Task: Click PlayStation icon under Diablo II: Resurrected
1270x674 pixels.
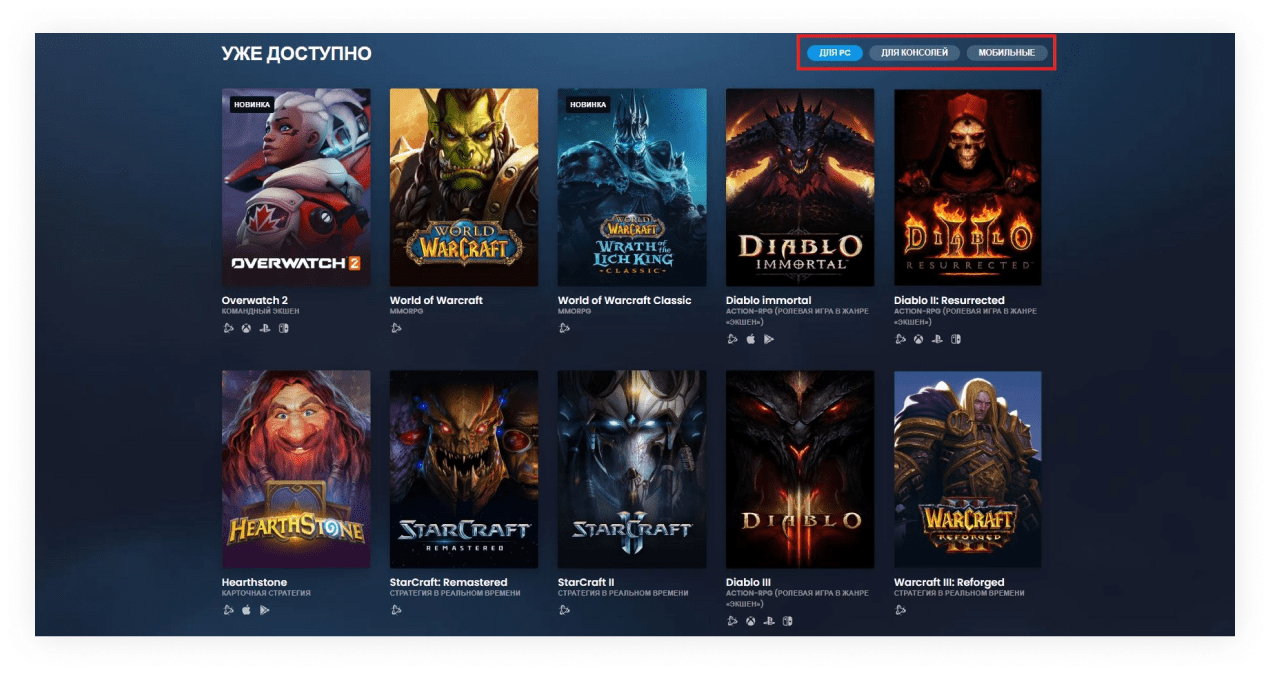Action: [x=937, y=339]
